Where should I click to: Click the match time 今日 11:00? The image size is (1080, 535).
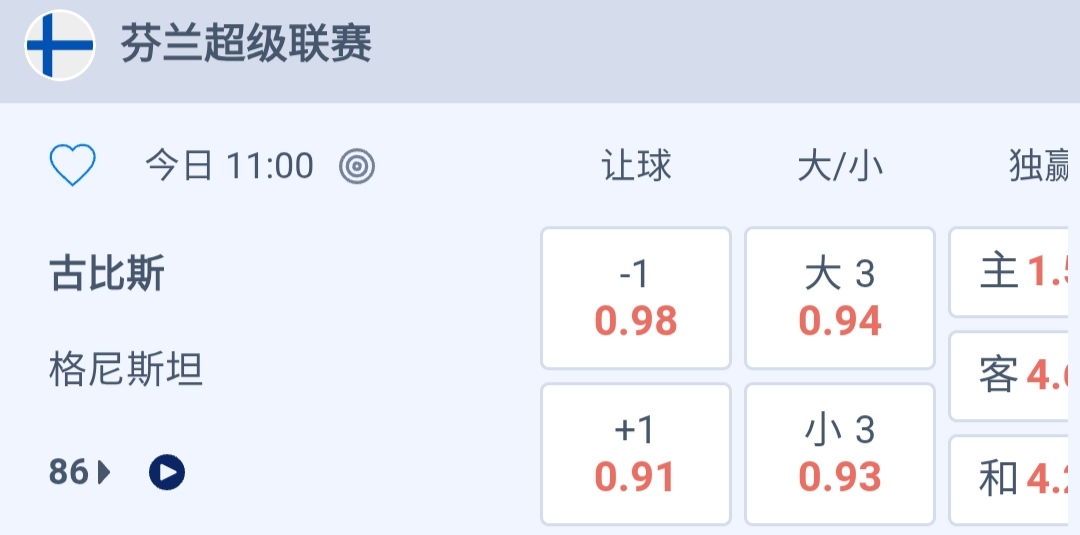pos(229,166)
